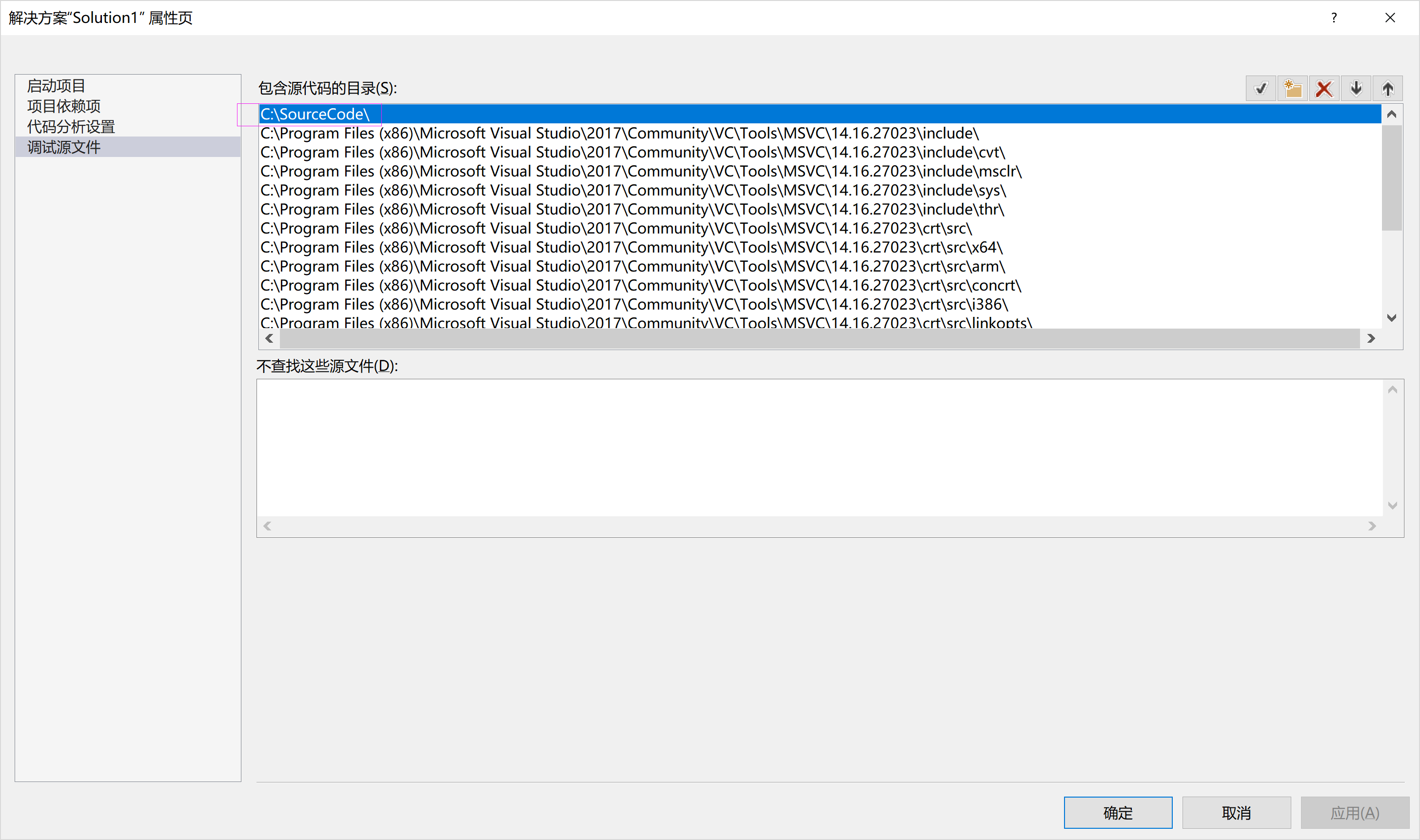Select 启动项目 in left tree
The width and height of the screenshot is (1420, 840).
point(56,86)
